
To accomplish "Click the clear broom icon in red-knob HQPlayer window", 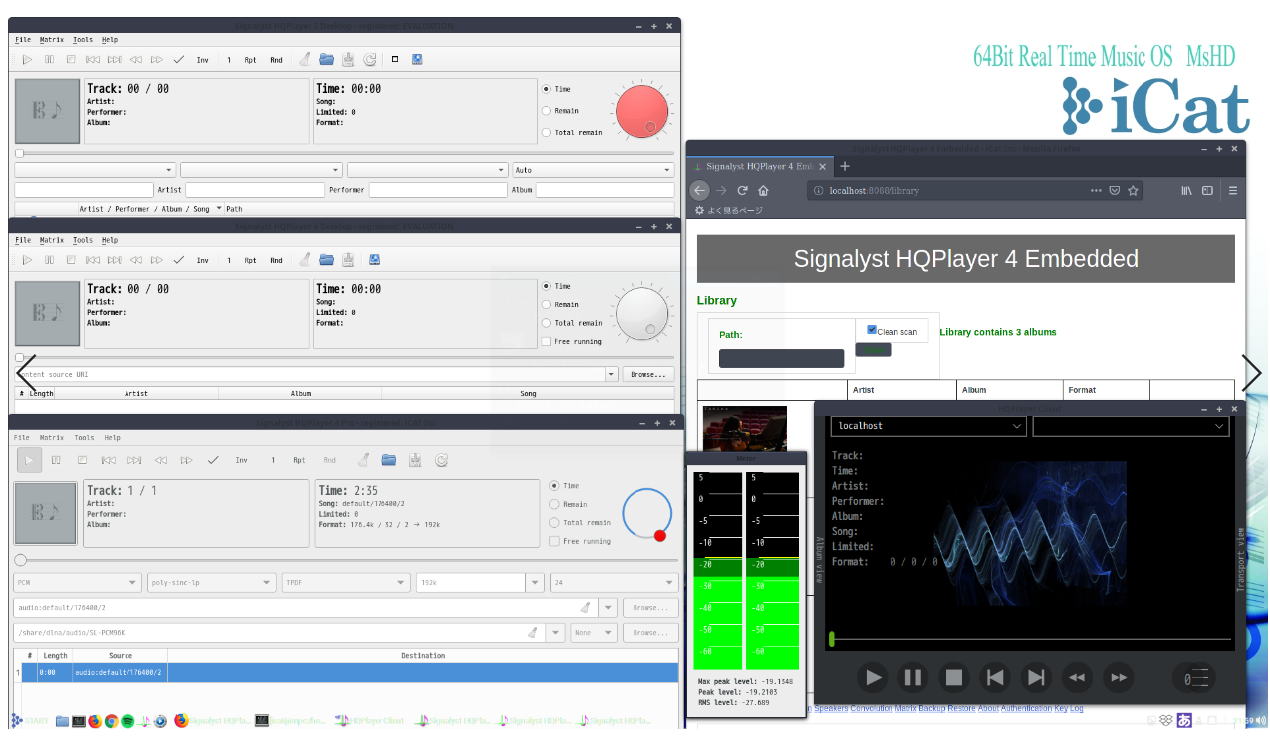I will tap(304, 60).
